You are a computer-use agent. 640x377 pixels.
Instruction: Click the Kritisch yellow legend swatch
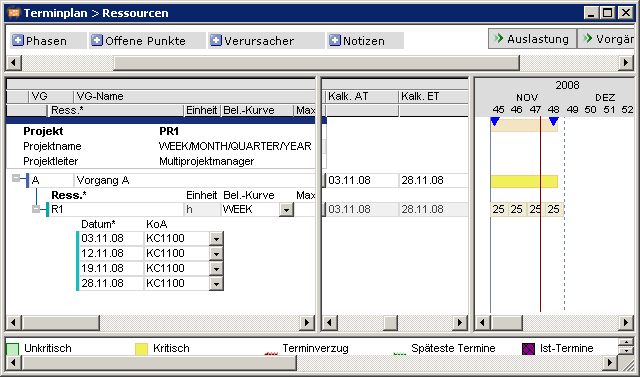click(x=141, y=349)
